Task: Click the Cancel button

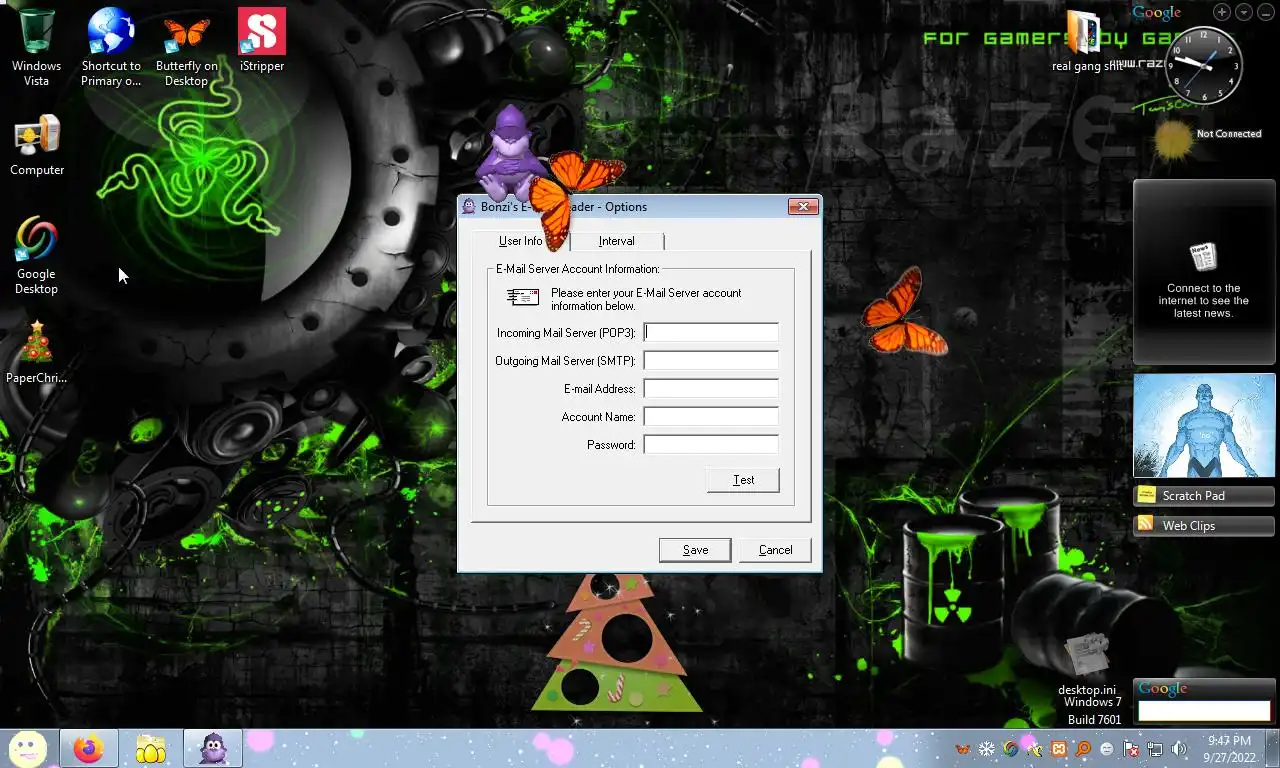Action: 775,550
